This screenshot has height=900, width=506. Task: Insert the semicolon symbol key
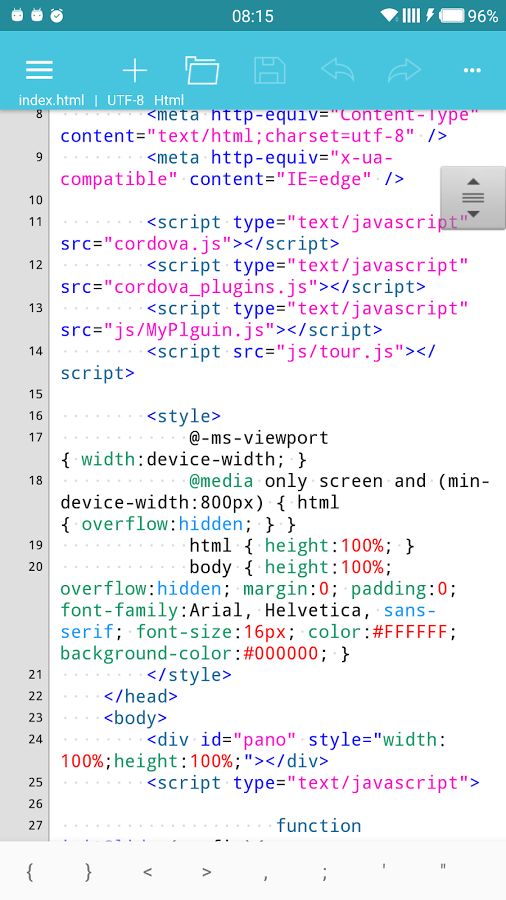click(x=325, y=872)
